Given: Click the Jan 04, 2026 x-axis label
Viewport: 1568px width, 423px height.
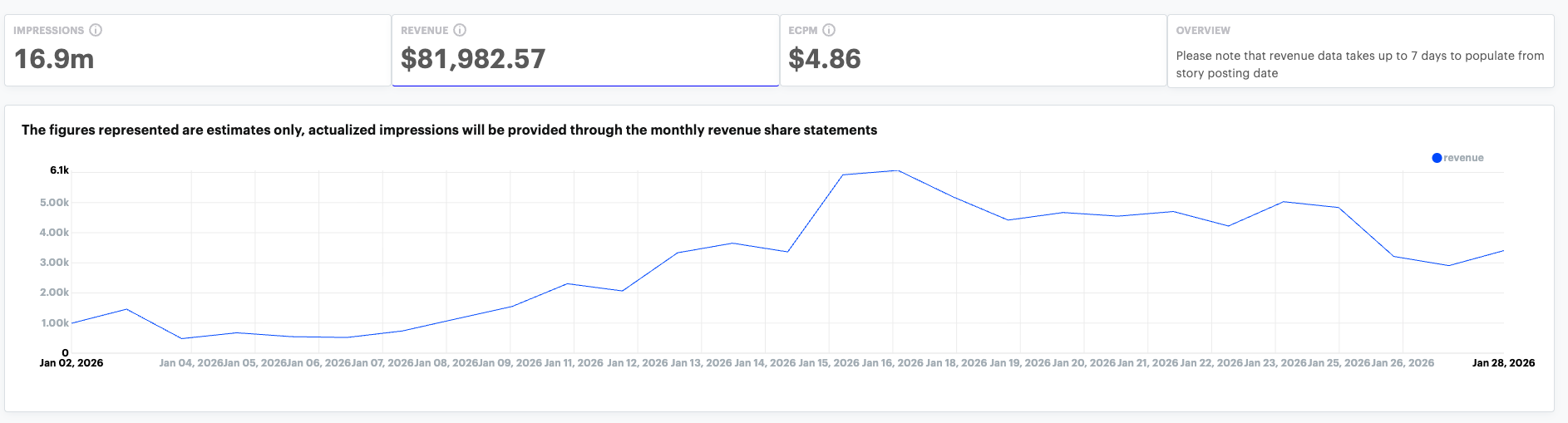Looking at the screenshot, I should 191,363.
